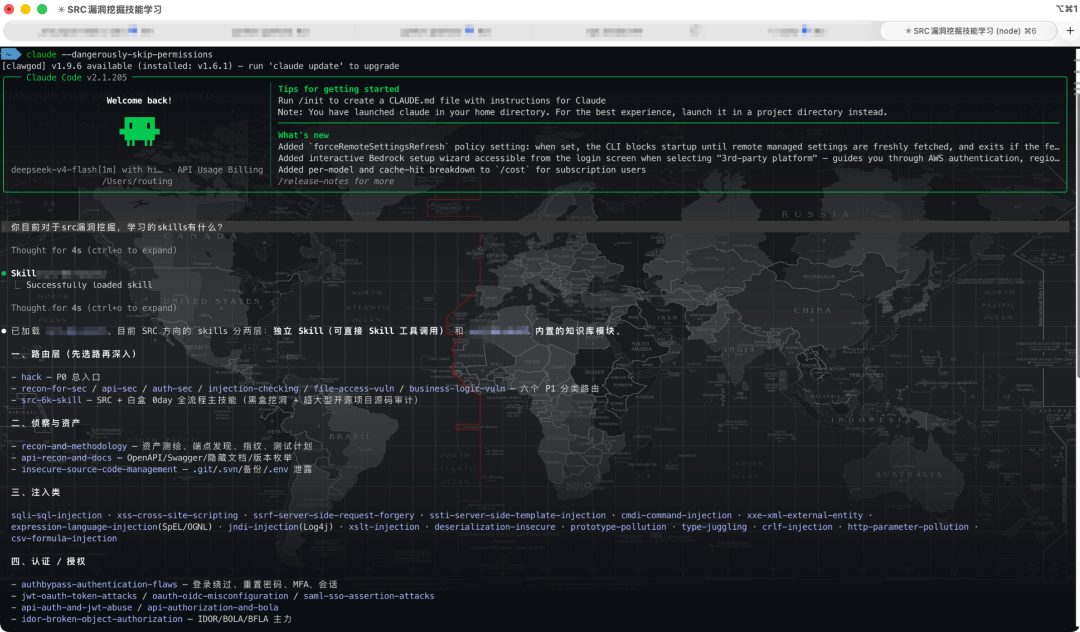Open a new terminal tab with plus button
This screenshot has height=632, width=1080.
click(1070, 31)
